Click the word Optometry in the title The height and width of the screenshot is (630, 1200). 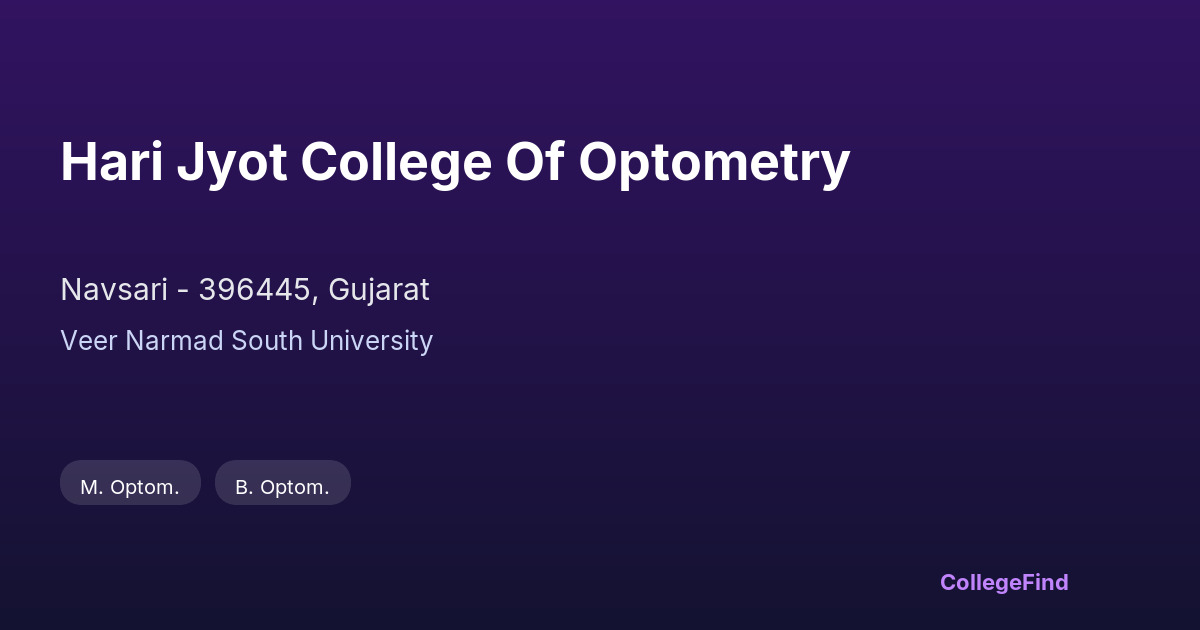coord(714,162)
